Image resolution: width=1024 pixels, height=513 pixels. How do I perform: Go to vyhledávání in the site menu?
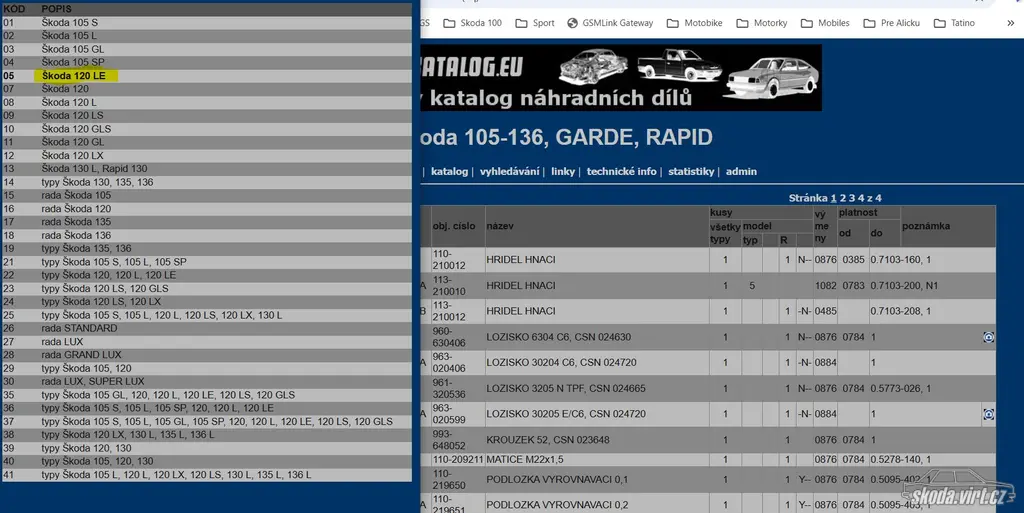click(x=509, y=172)
